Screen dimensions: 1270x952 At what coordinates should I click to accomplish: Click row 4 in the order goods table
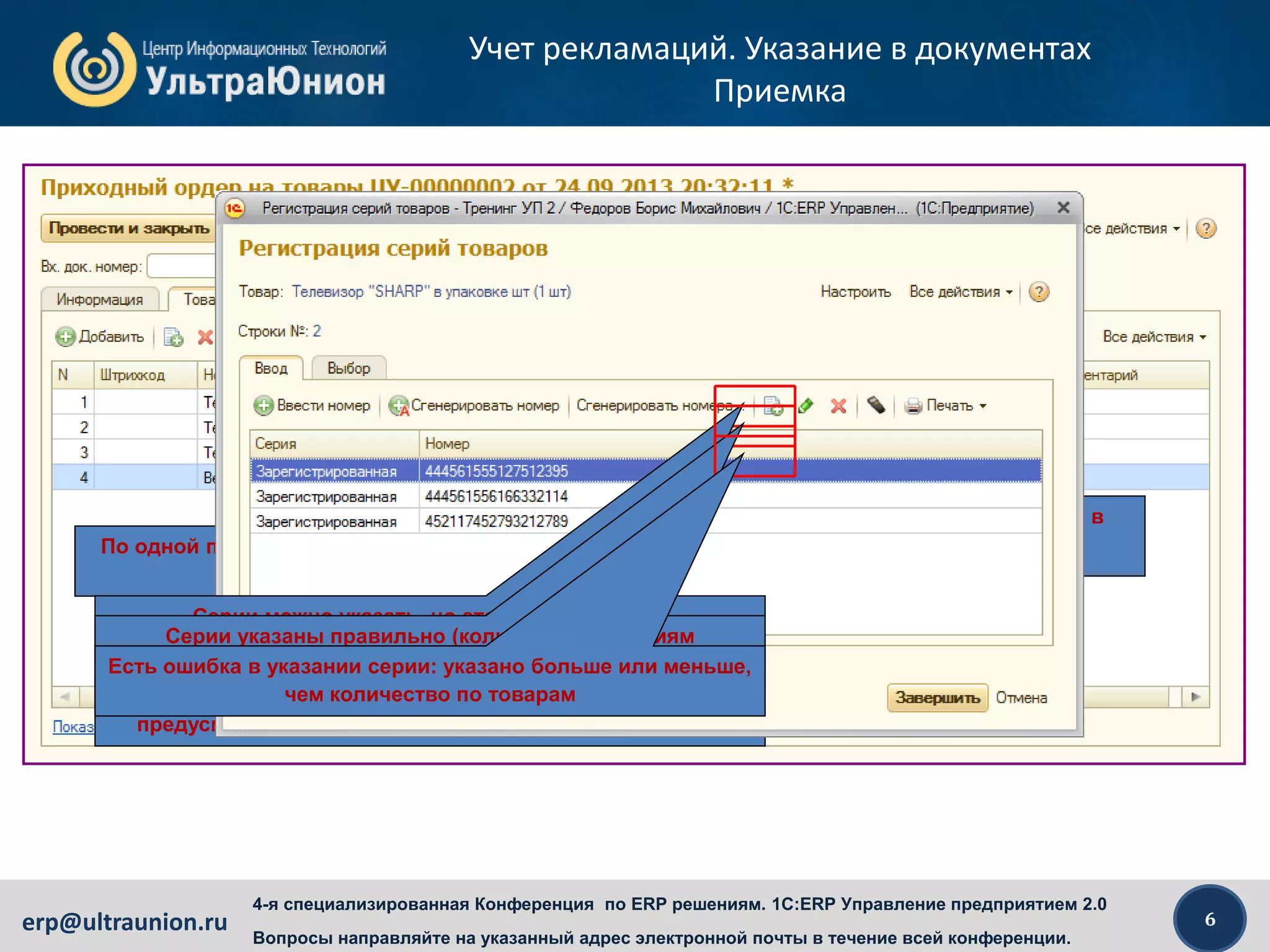tap(134, 477)
